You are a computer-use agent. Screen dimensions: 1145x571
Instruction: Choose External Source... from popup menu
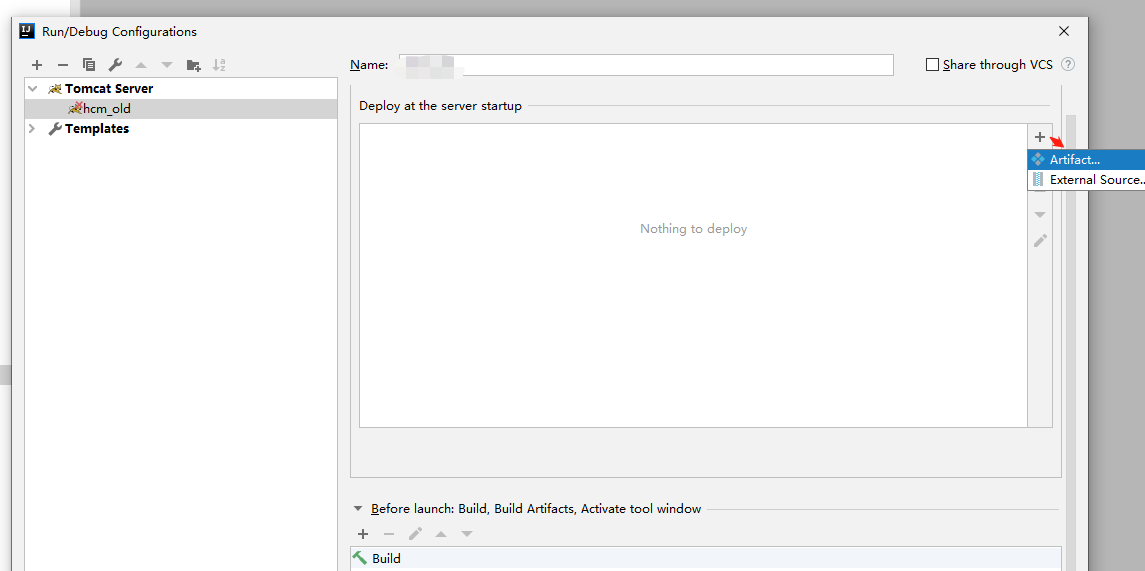tap(1086, 180)
